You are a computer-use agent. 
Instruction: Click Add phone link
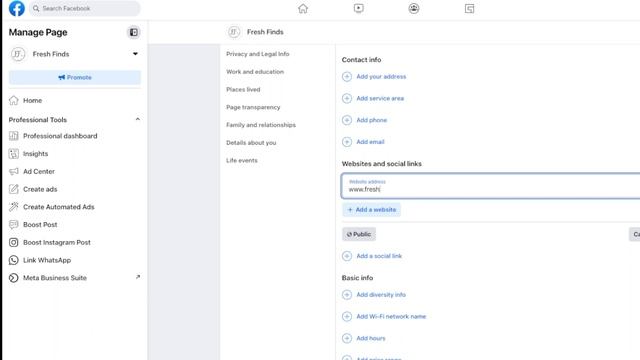click(x=371, y=120)
